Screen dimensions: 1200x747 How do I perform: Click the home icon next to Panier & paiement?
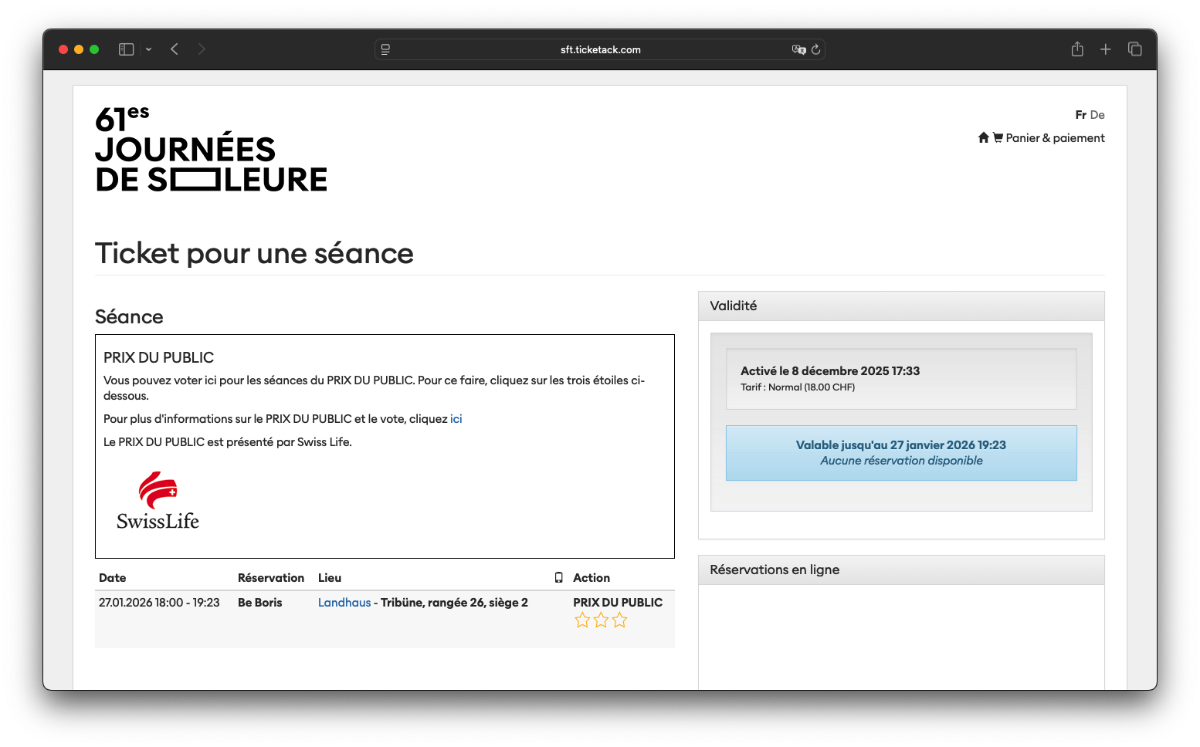[983, 137]
